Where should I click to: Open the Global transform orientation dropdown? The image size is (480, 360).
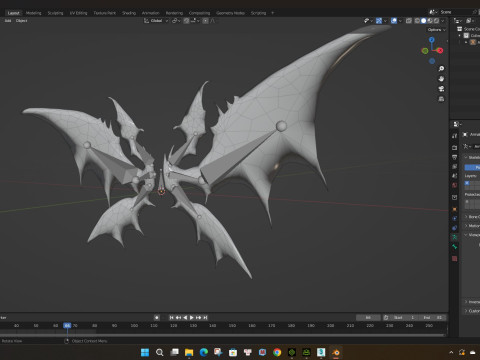(156, 21)
